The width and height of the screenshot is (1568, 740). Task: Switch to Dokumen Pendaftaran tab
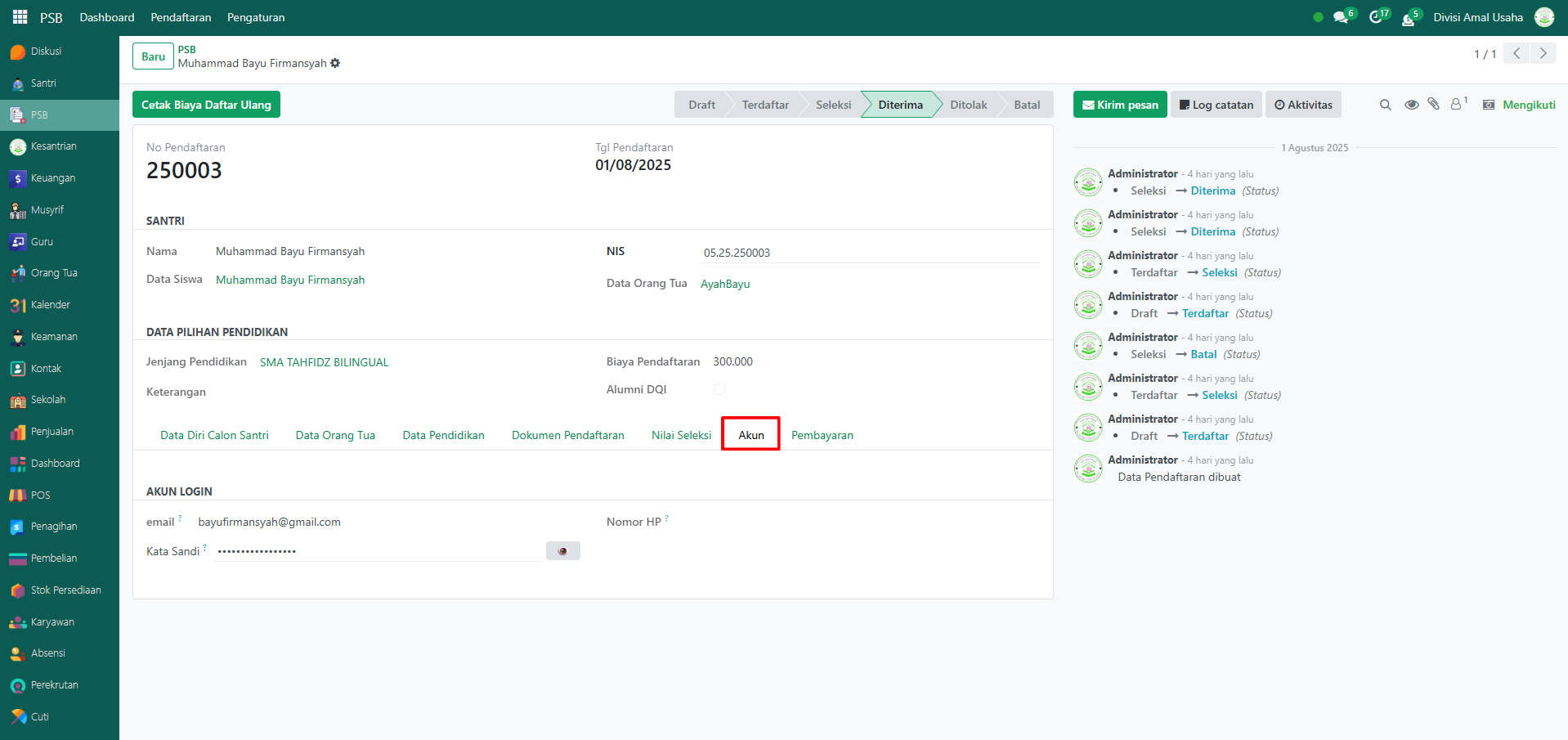coord(567,435)
